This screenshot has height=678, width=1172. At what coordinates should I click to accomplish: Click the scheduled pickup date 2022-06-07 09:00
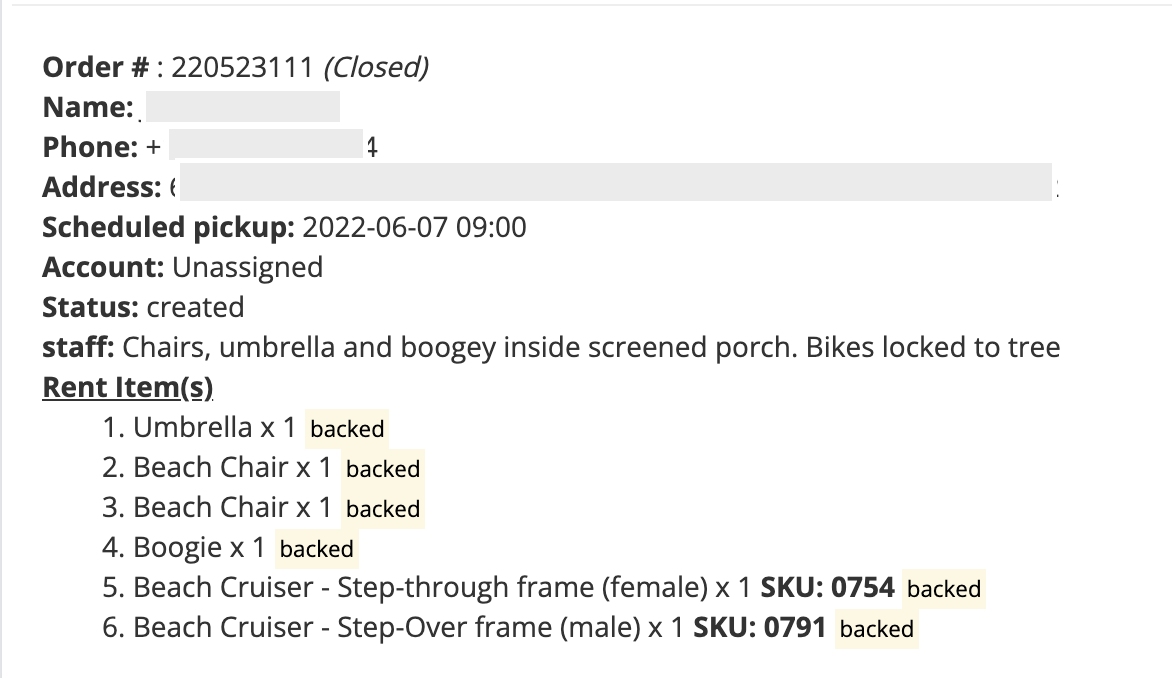[414, 227]
